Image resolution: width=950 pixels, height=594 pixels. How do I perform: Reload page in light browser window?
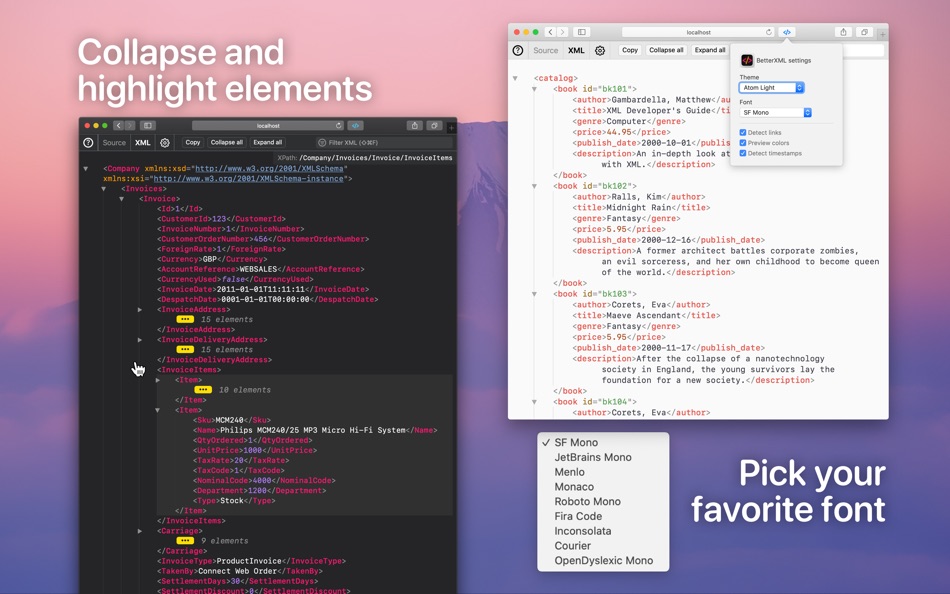(x=769, y=32)
